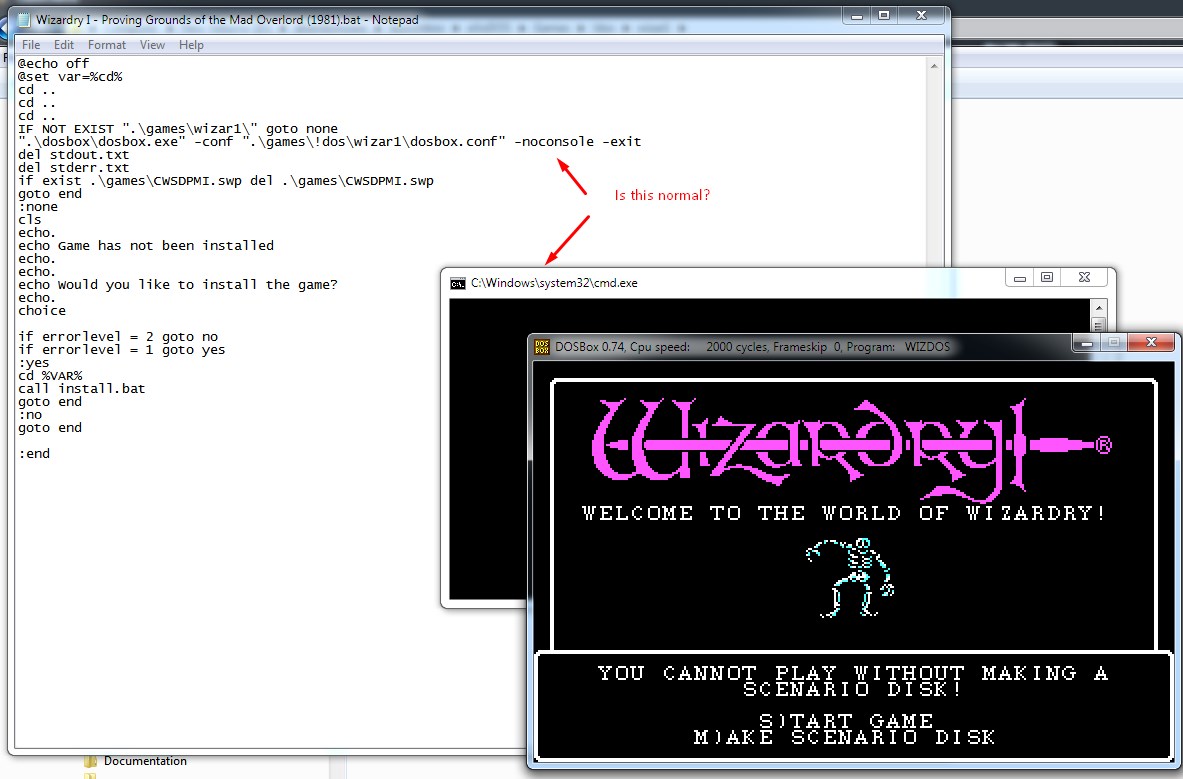Click the ':end' label line

pos(34,454)
